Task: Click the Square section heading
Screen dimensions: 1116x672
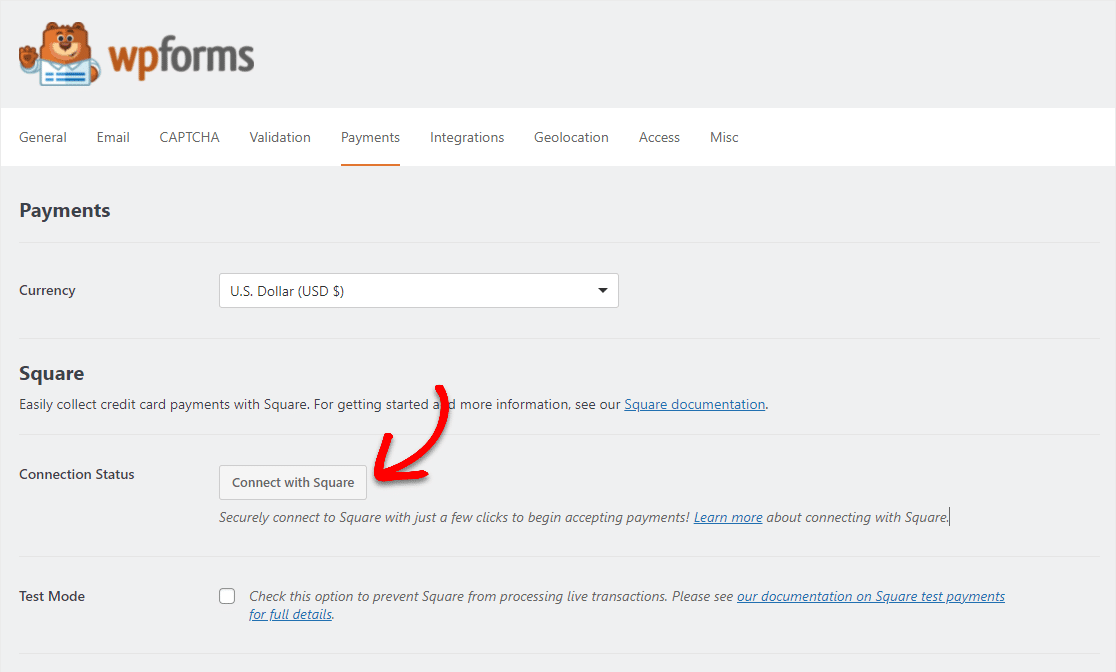Action: pyautogui.click(x=51, y=374)
